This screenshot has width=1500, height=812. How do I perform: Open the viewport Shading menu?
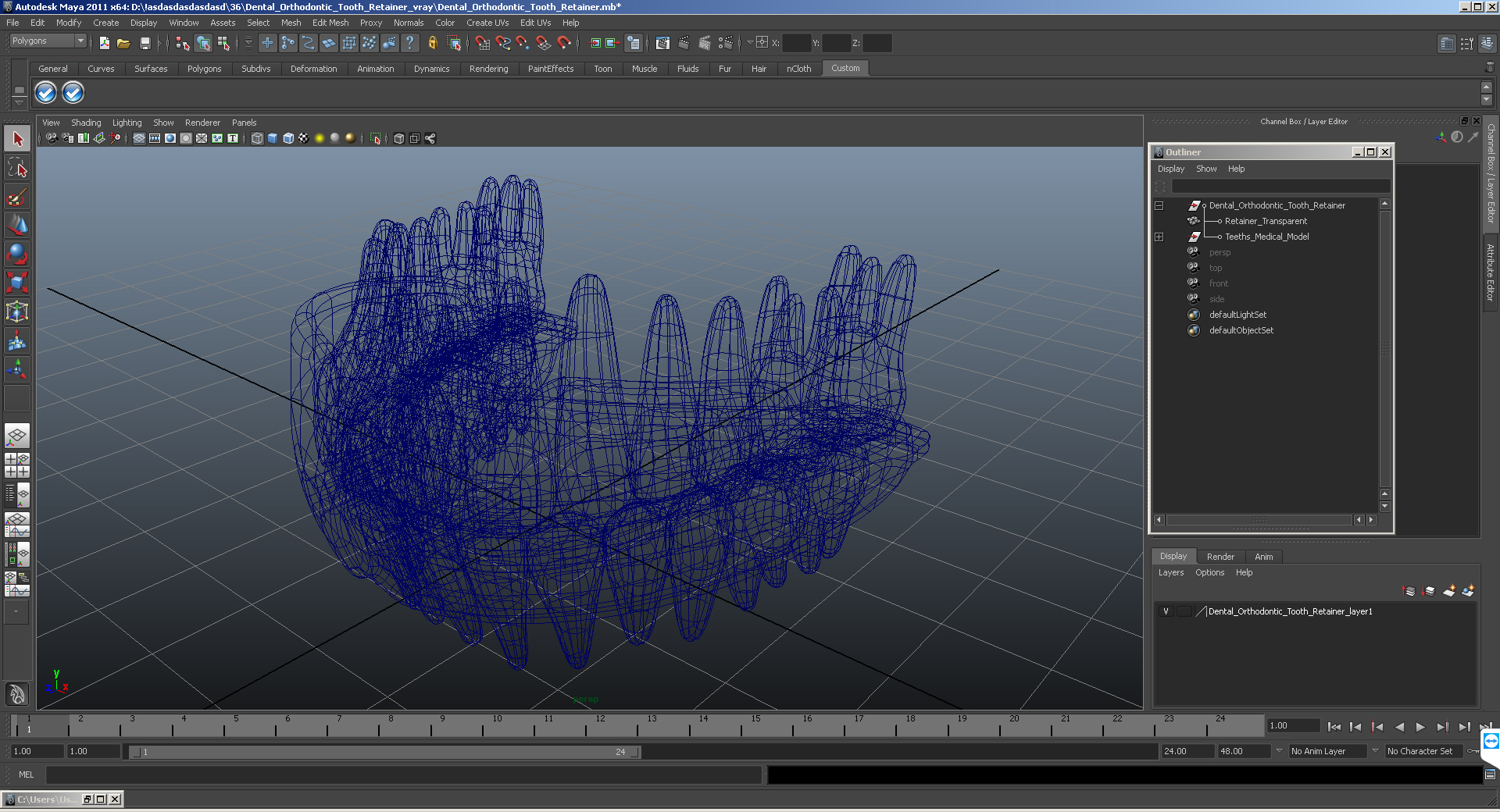[x=86, y=123]
